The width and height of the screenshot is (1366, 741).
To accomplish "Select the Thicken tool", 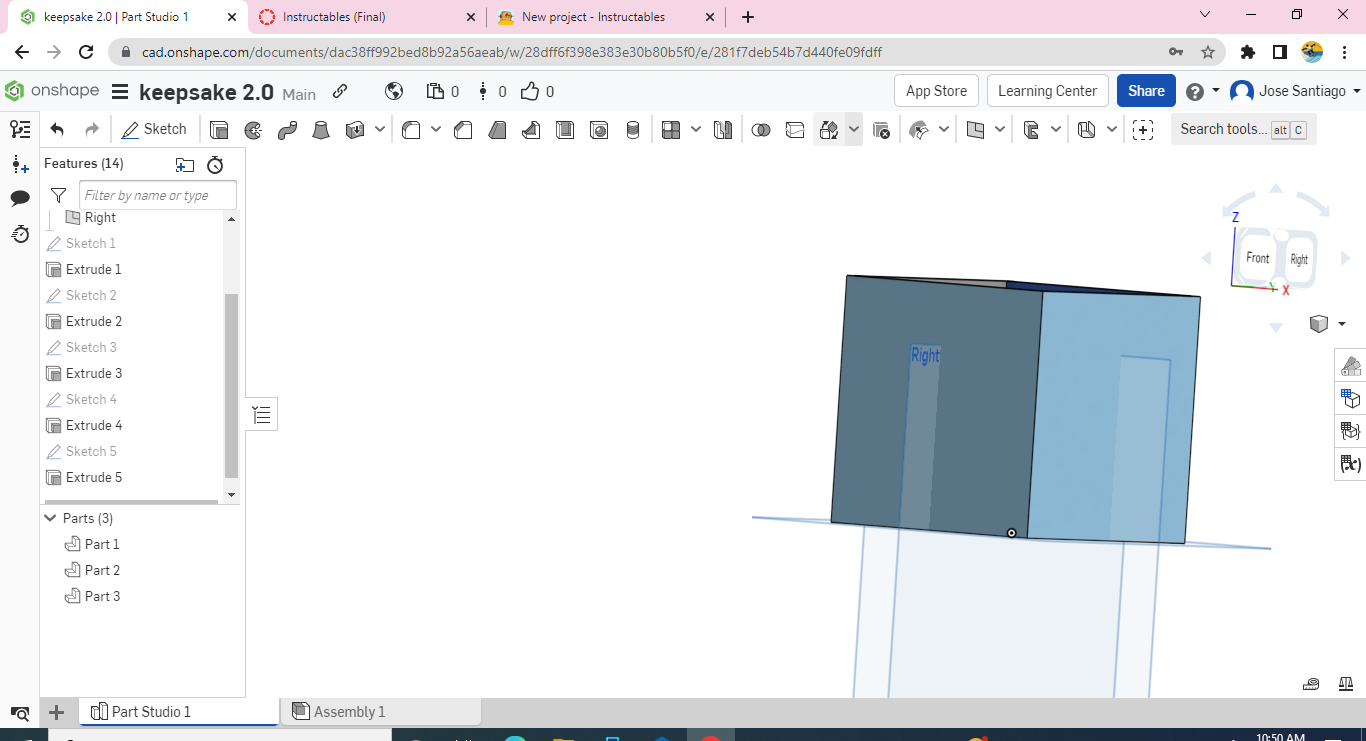I will (354, 130).
